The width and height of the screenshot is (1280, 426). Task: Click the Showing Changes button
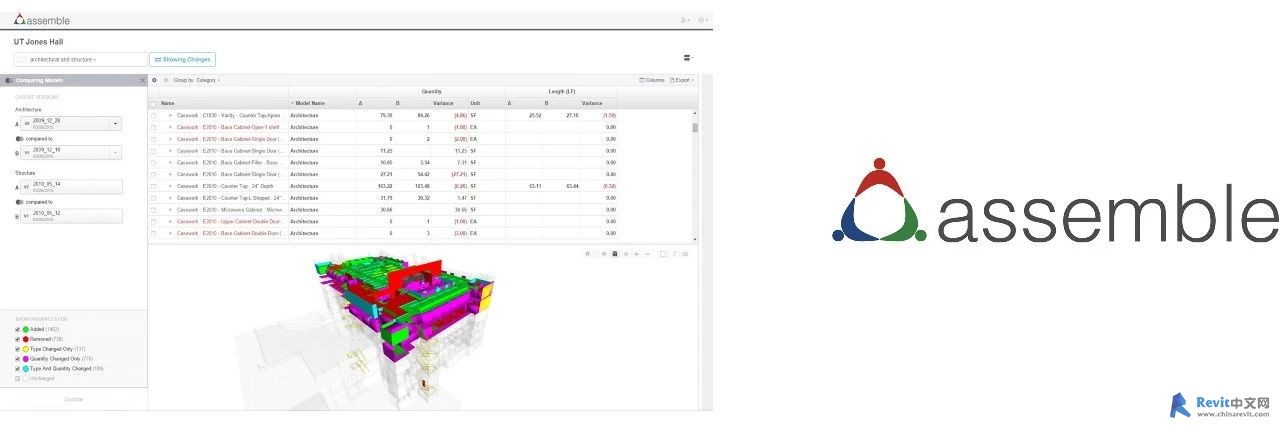tap(182, 60)
